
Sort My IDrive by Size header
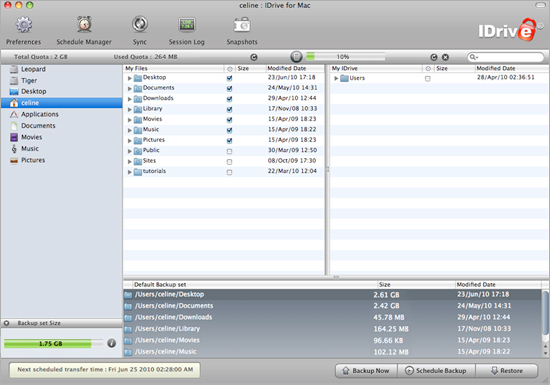(454, 68)
